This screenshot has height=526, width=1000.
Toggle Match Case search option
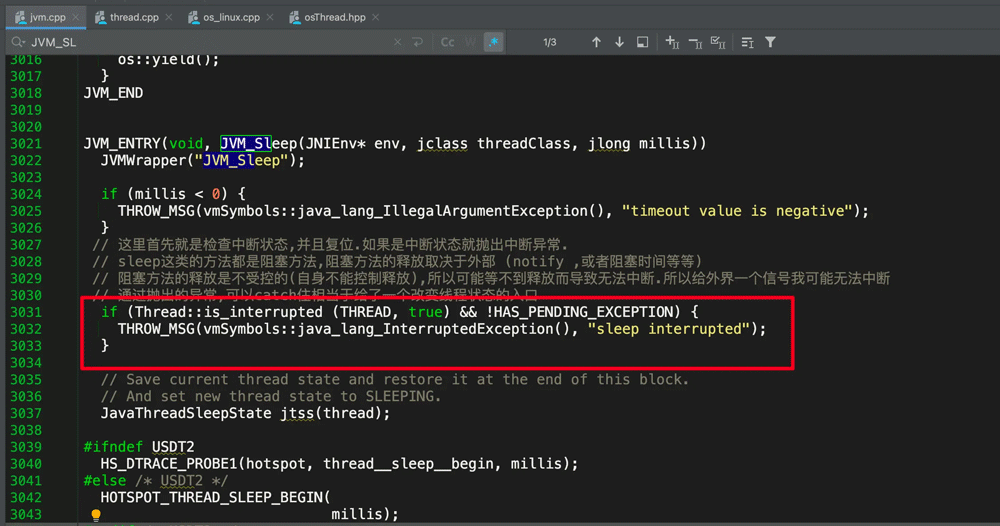pyautogui.click(x=447, y=42)
